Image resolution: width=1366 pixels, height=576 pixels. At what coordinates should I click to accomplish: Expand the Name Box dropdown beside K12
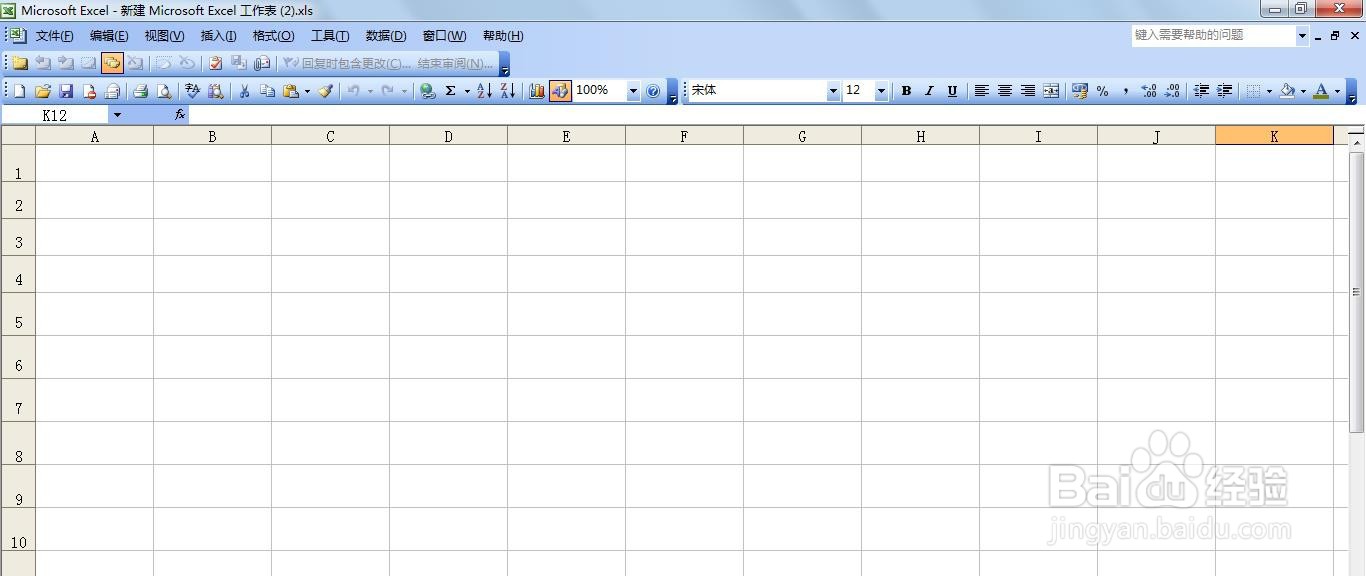pos(117,115)
